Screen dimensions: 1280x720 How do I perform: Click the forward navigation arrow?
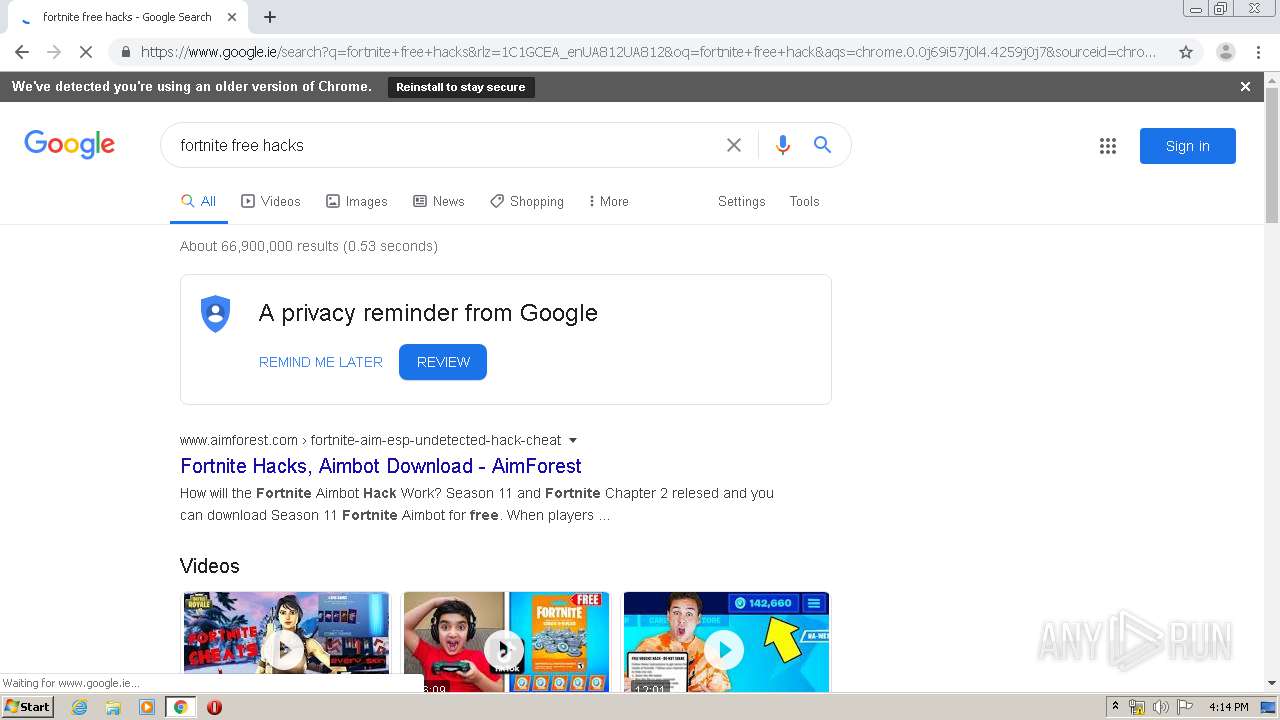[x=54, y=52]
